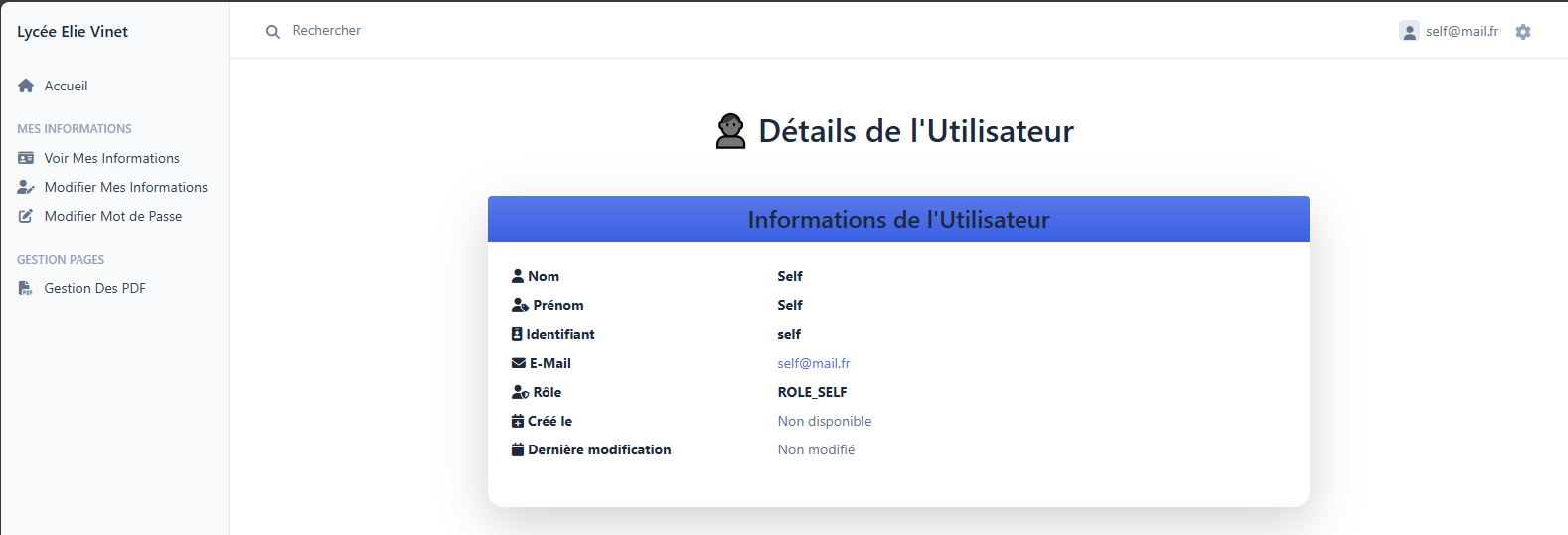Open settings with the gear icon
The height and width of the screenshot is (535, 1568).
(1523, 32)
